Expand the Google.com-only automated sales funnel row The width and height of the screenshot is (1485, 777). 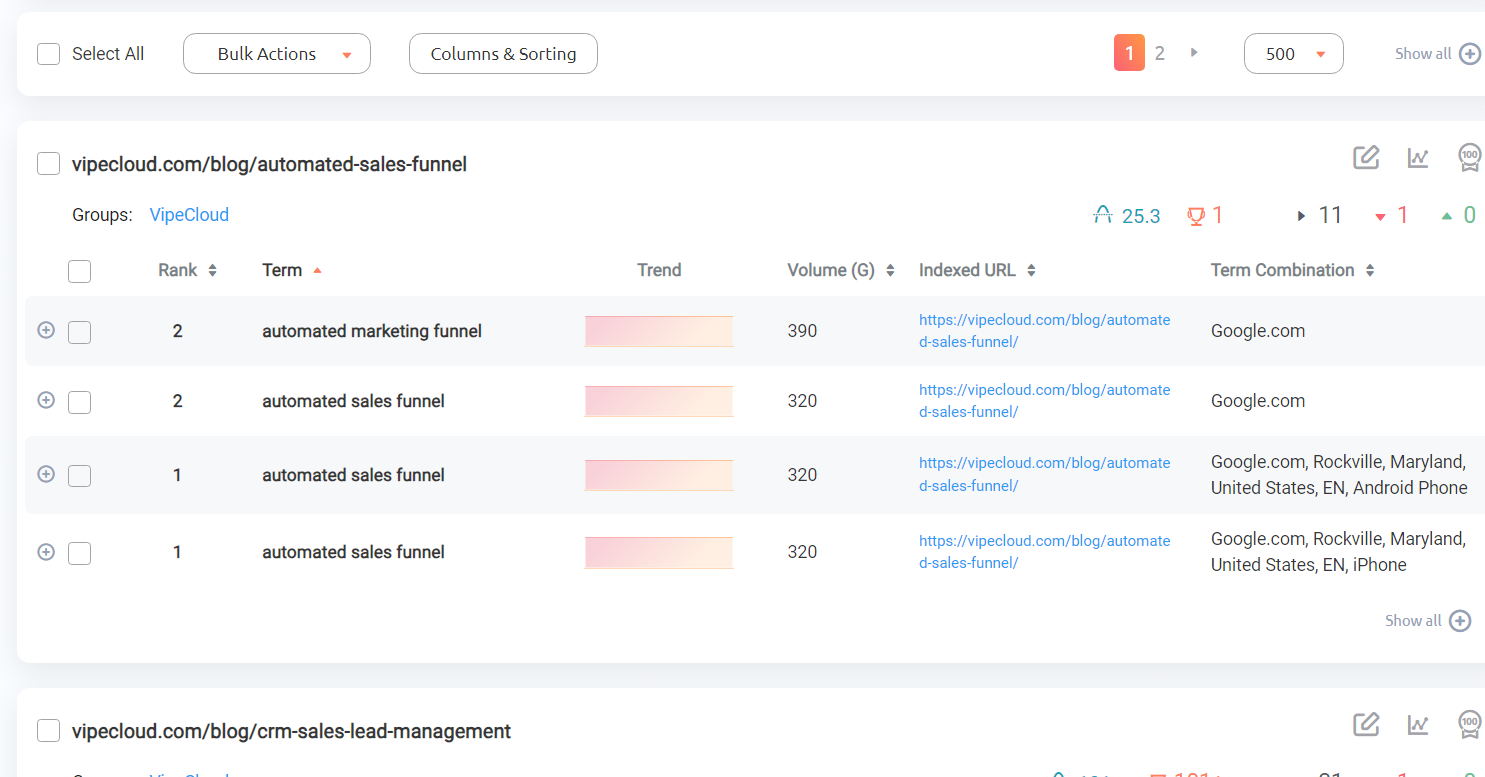tap(46, 400)
